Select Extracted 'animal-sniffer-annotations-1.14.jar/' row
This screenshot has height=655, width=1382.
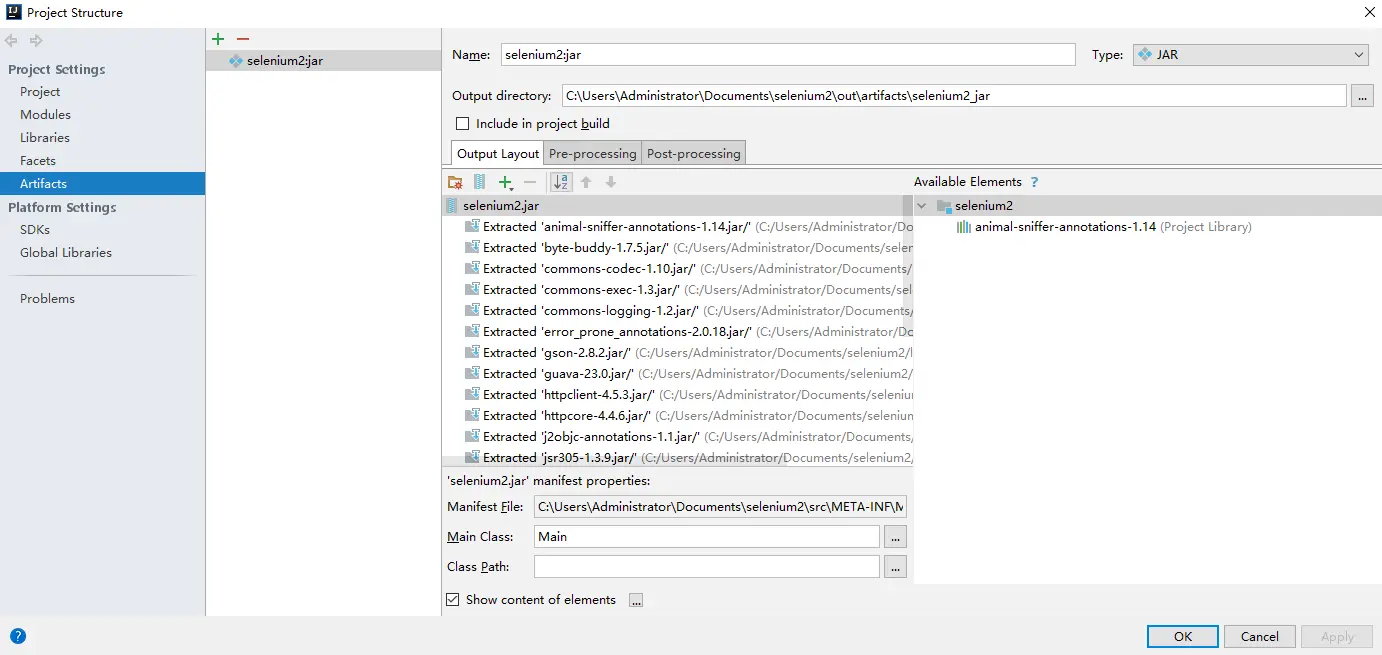pyautogui.click(x=678, y=227)
